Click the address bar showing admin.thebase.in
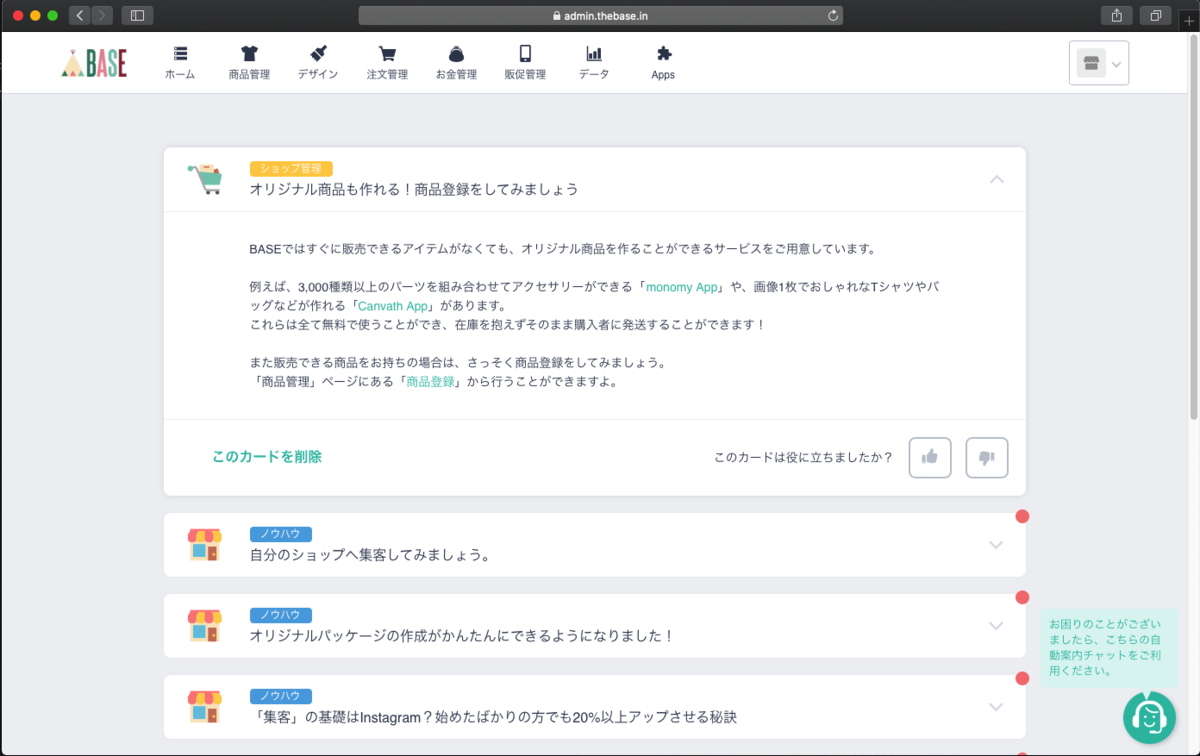 coord(600,15)
